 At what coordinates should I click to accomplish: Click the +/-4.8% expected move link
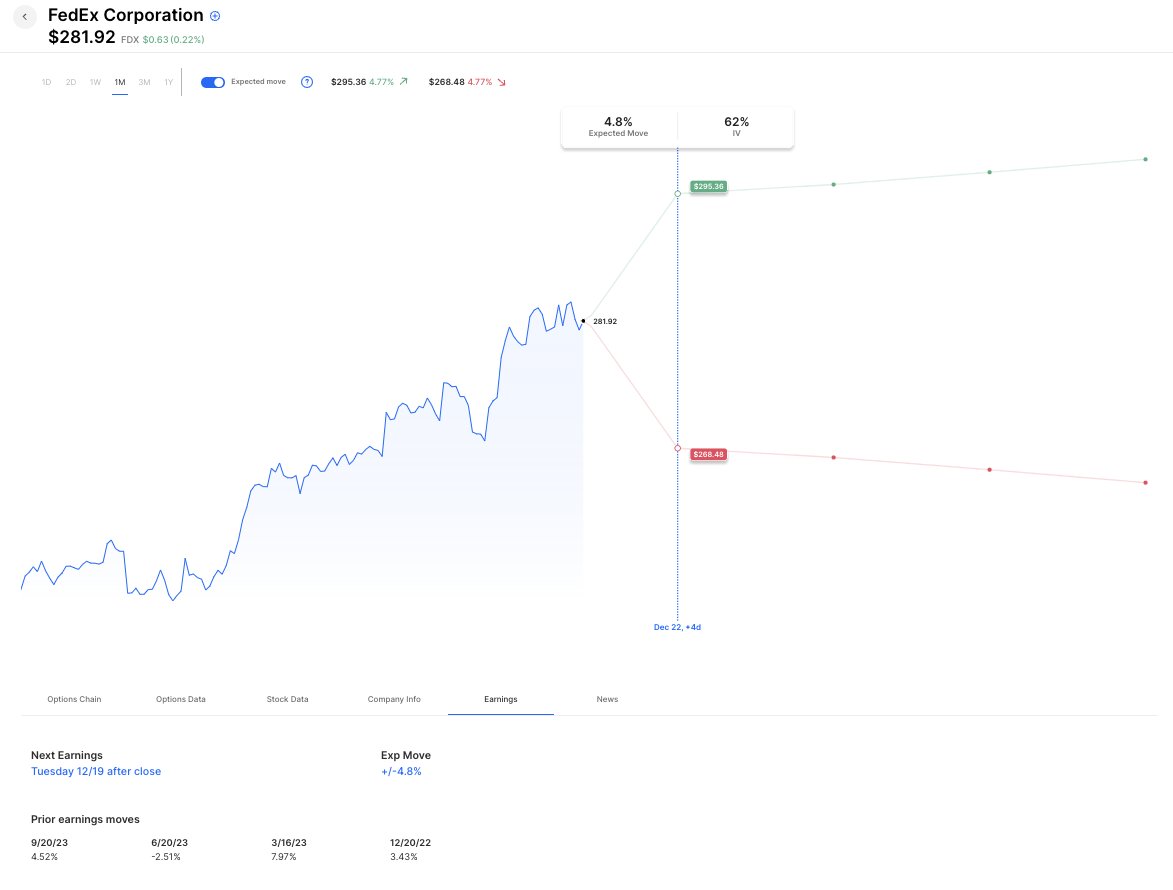pos(401,771)
